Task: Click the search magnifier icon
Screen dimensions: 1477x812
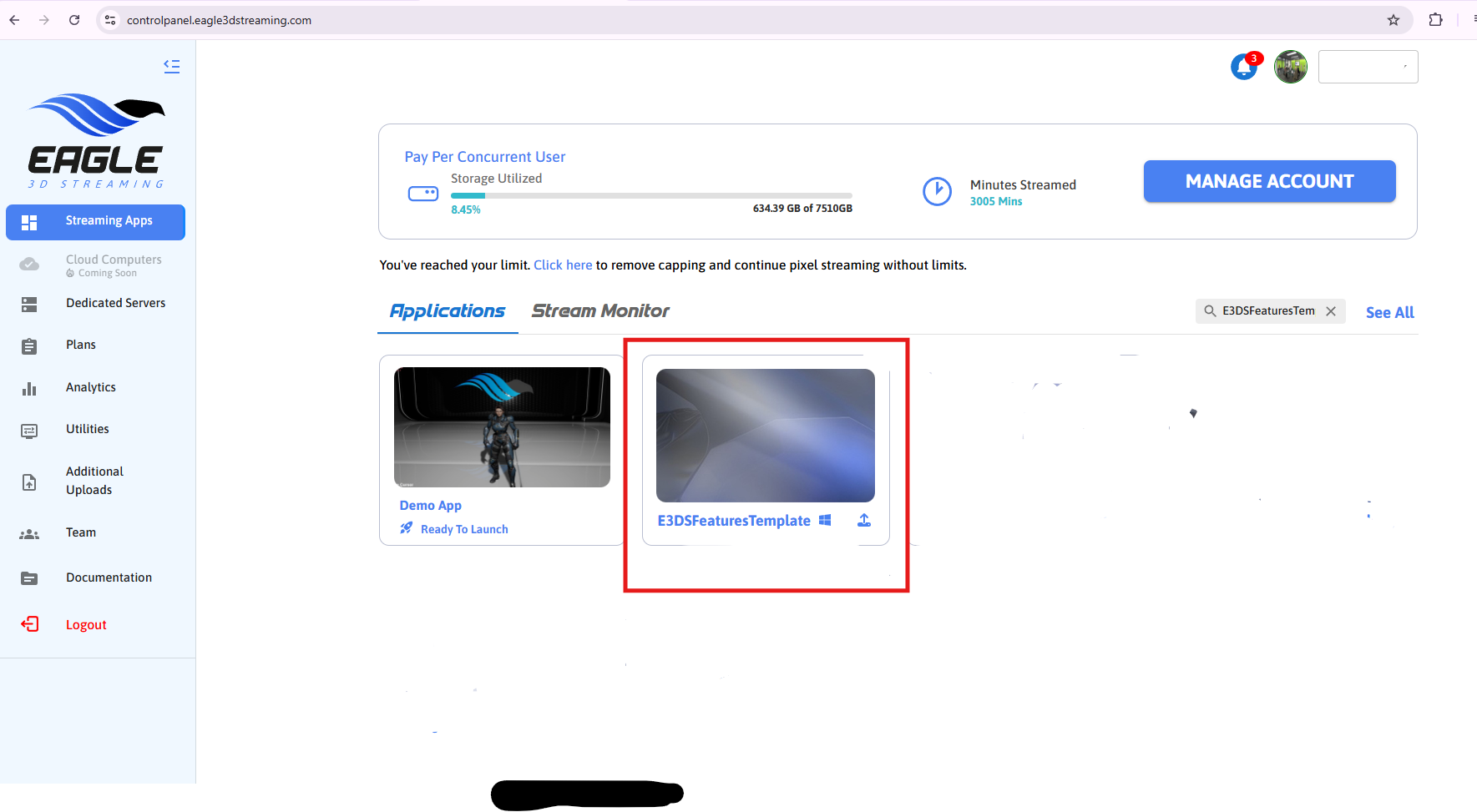Action: pos(1210,311)
